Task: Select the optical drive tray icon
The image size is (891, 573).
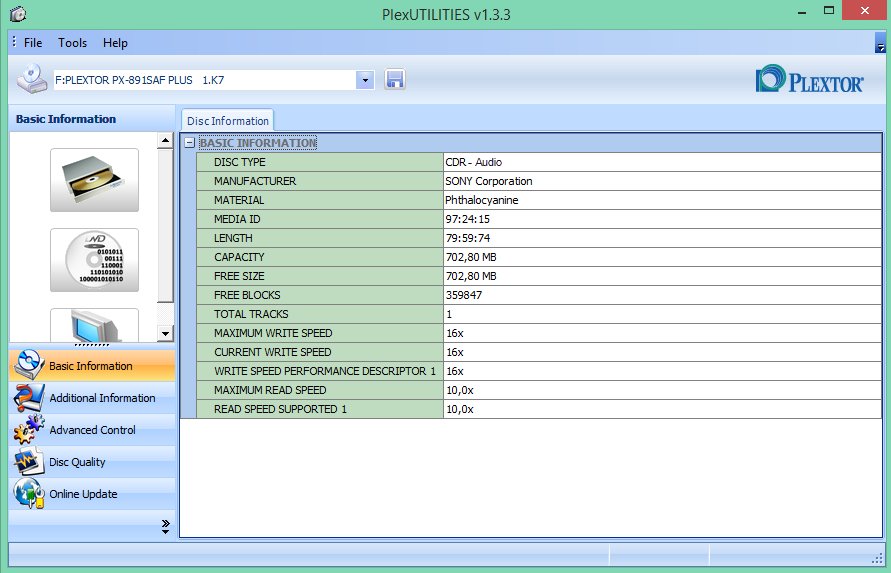Action: click(94, 179)
